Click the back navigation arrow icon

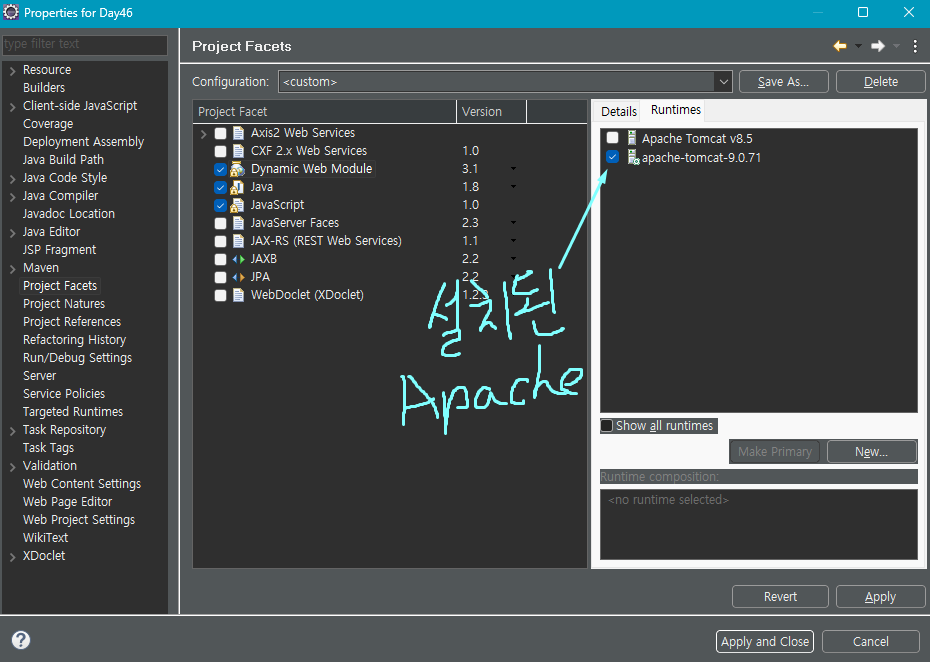pyautogui.click(x=839, y=46)
